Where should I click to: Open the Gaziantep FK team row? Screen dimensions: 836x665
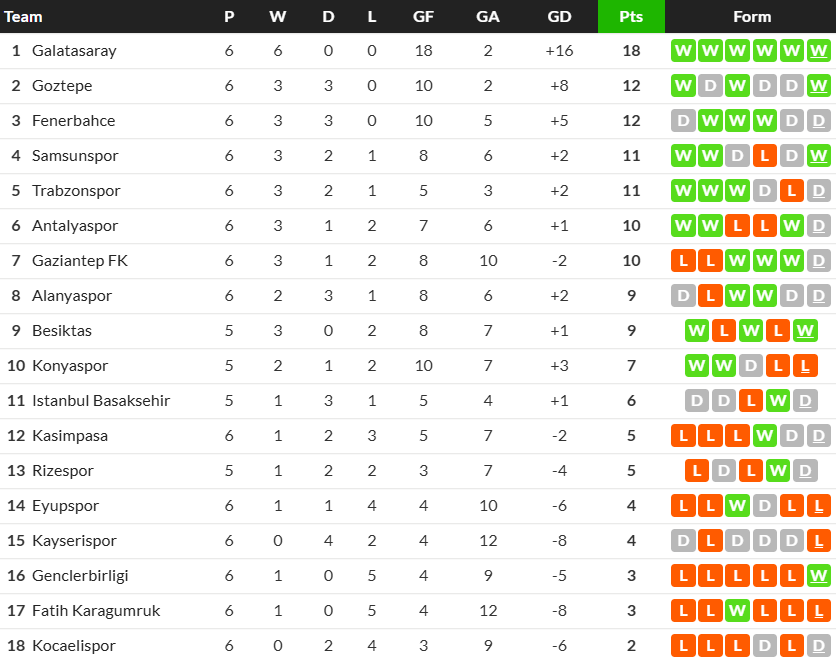pyautogui.click(x=418, y=261)
